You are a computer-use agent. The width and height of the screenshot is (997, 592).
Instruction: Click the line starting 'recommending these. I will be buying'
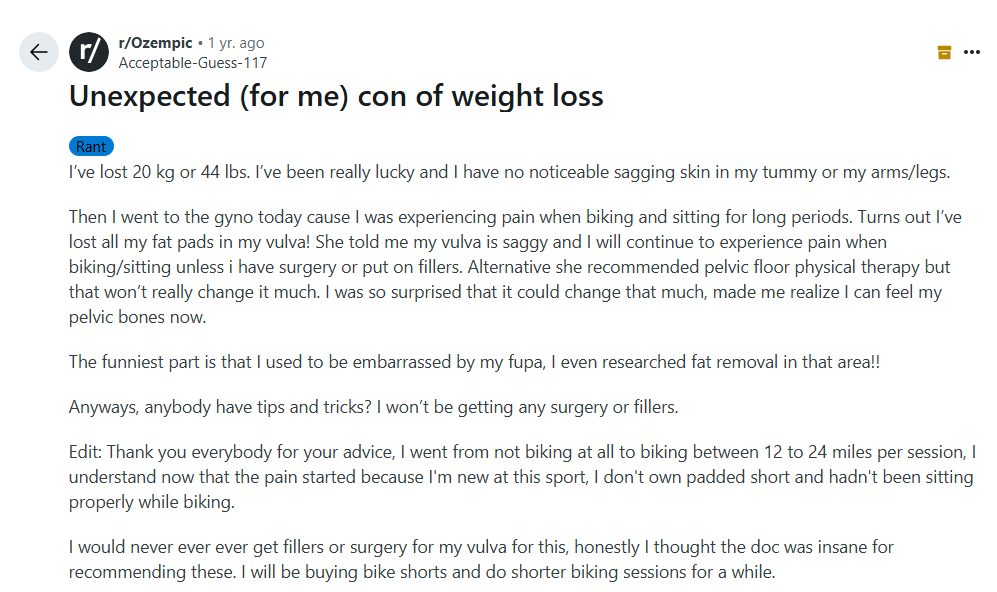(x=422, y=572)
